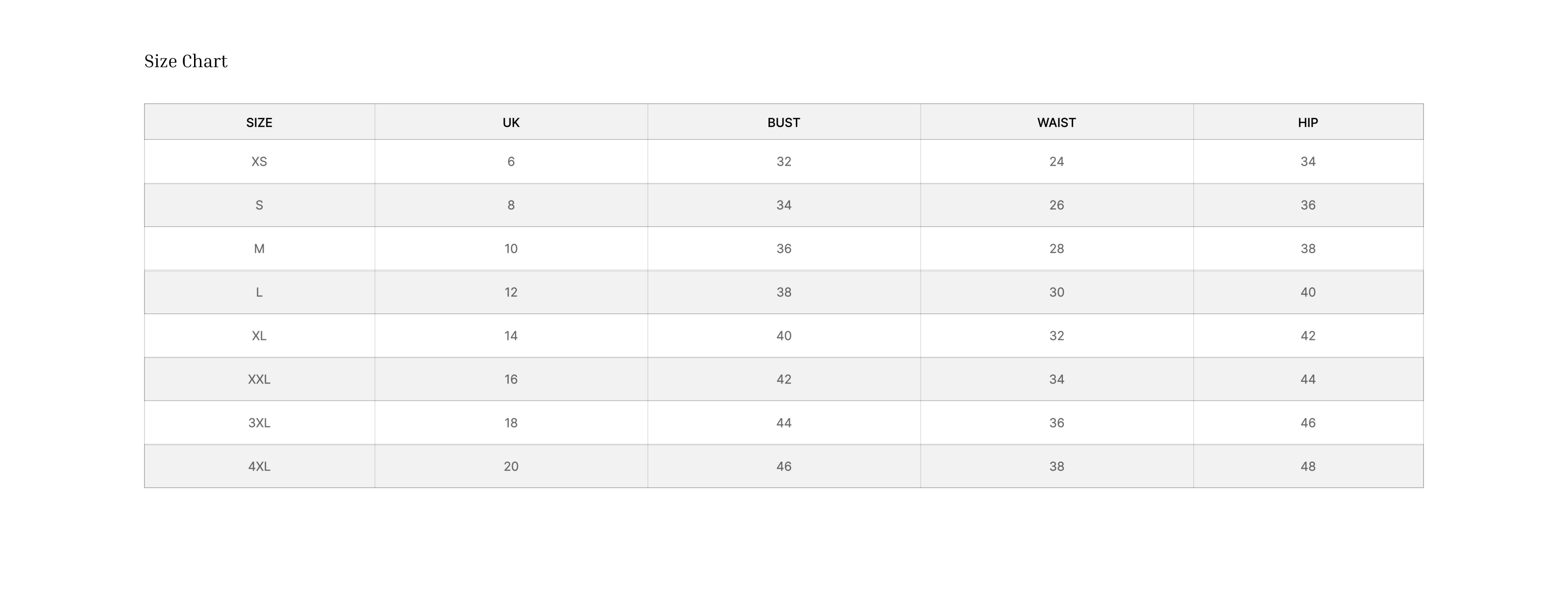Click the M size label cell

click(259, 249)
